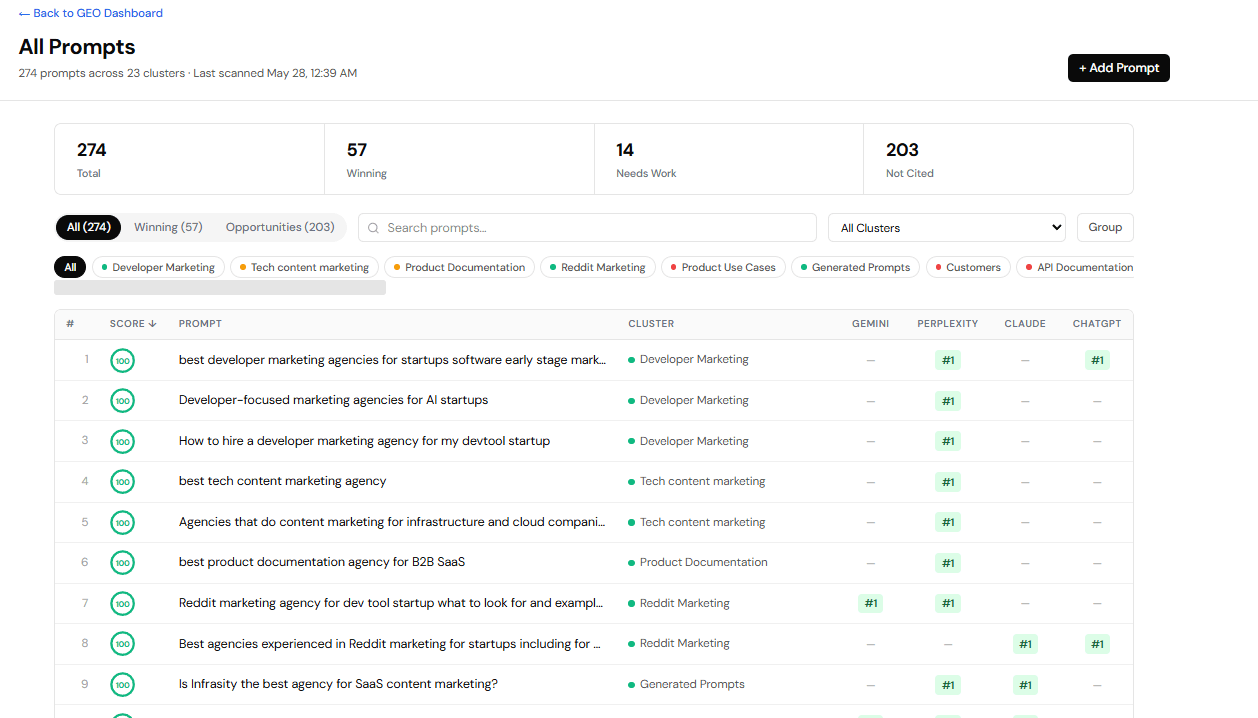Filter by API Documentation chip
Image resolution: width=1258 pixels, height=718 pixels.
tap(1076, 267)
